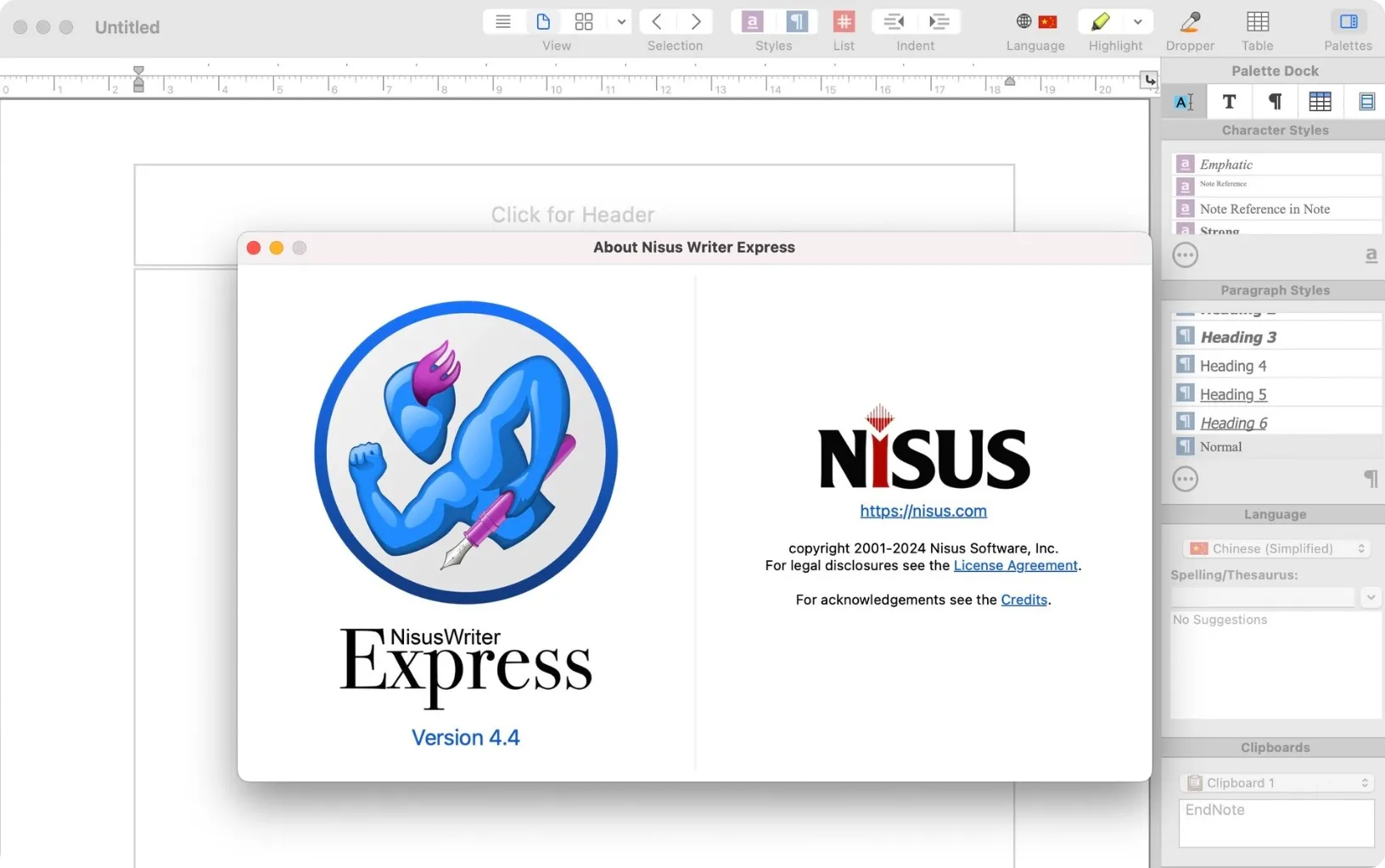Select the pilcrow paragraph palette tab
The image size is (1385, 868).
tap(1275, 102)
